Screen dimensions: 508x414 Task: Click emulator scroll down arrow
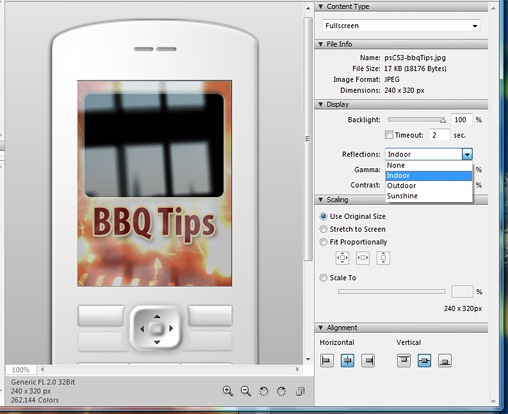pyautogui.click(x=308, y=359)
